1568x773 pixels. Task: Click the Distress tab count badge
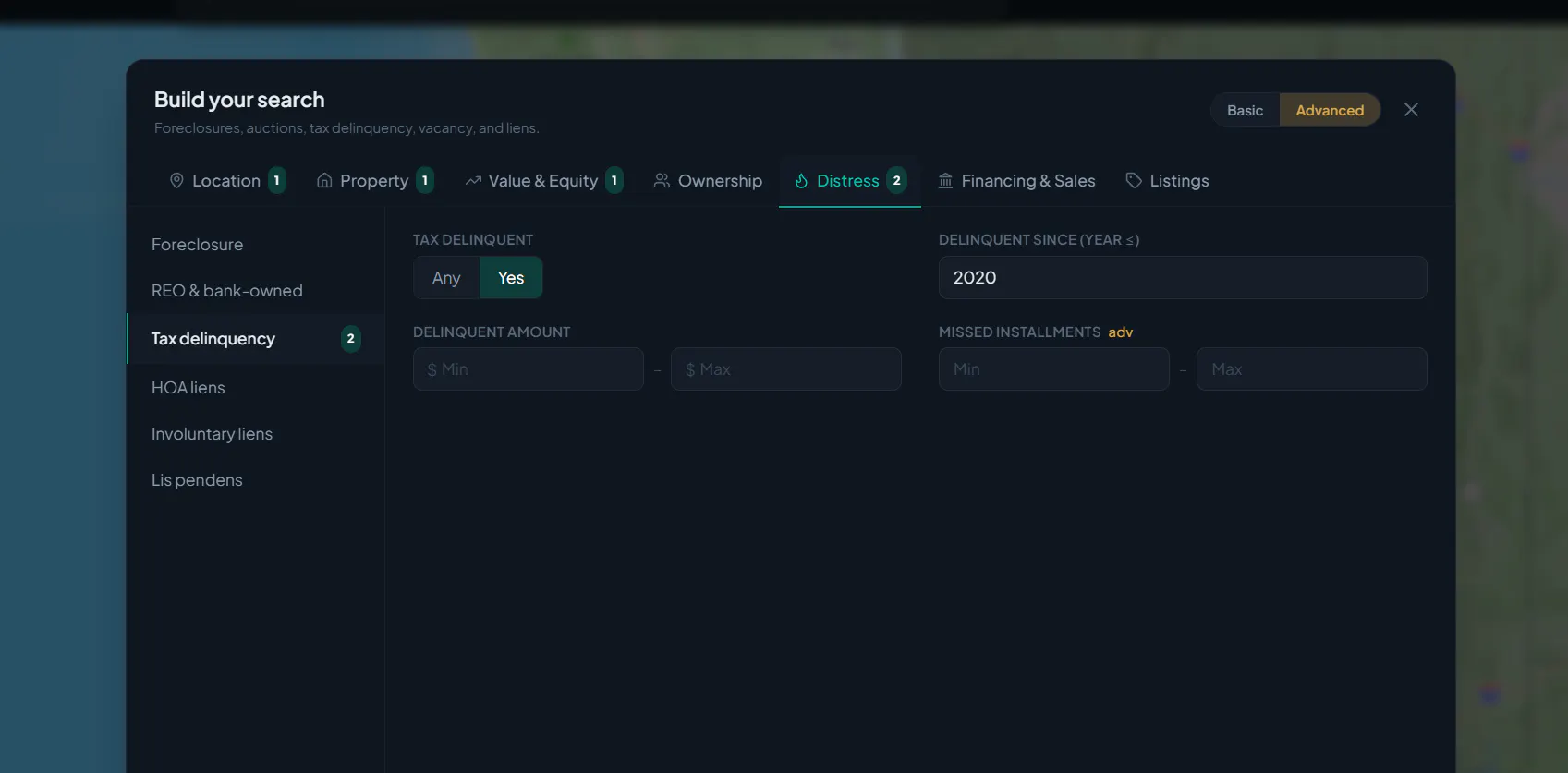tap(896, 181)
